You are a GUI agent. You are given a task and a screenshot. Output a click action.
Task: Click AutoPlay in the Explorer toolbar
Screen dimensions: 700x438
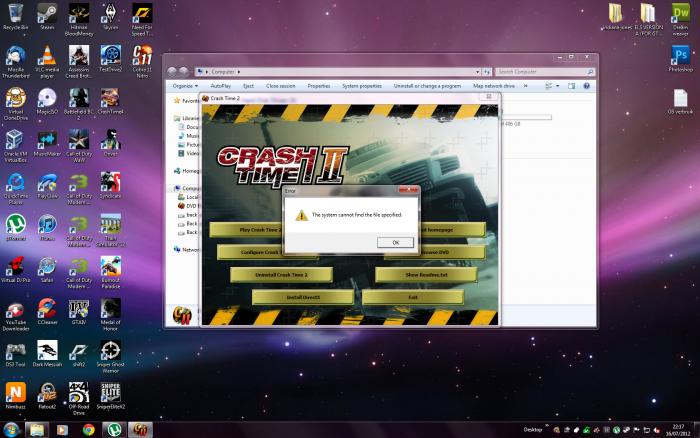tap(221, 86)
